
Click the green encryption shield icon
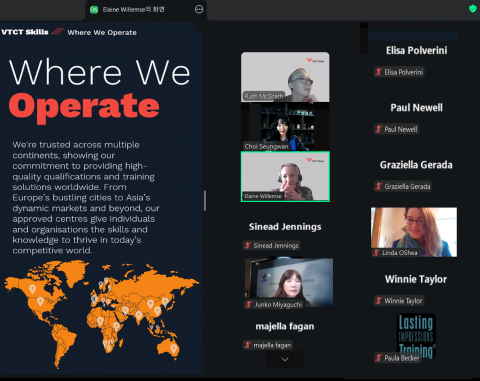pos(473,8)
